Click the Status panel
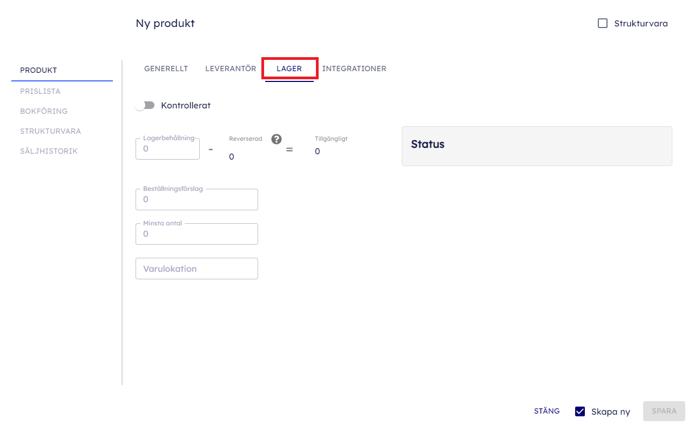 point(536,146)
